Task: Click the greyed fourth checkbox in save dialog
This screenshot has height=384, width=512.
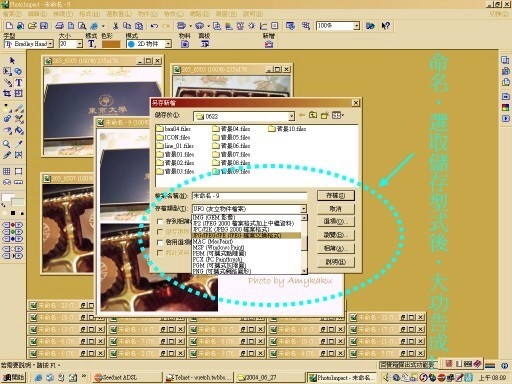Action: pos(160,253)
